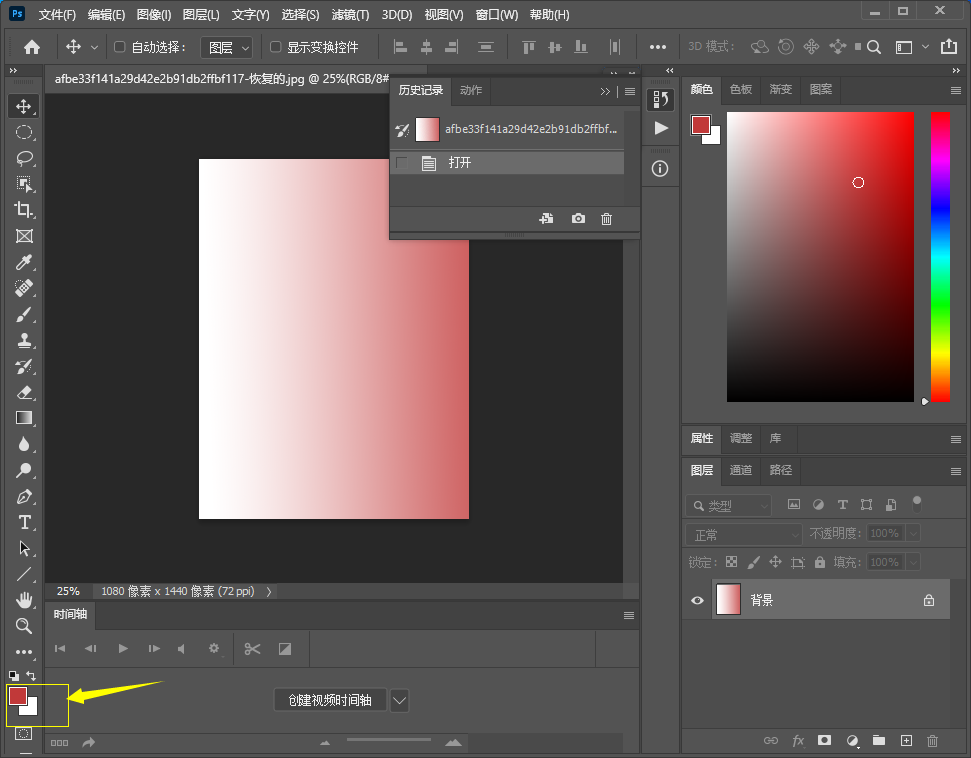The width and height of the screenshot is (971, 758).
Task: Click the red foreground color swatch in toolbar
Action: [x=17, y=696]
